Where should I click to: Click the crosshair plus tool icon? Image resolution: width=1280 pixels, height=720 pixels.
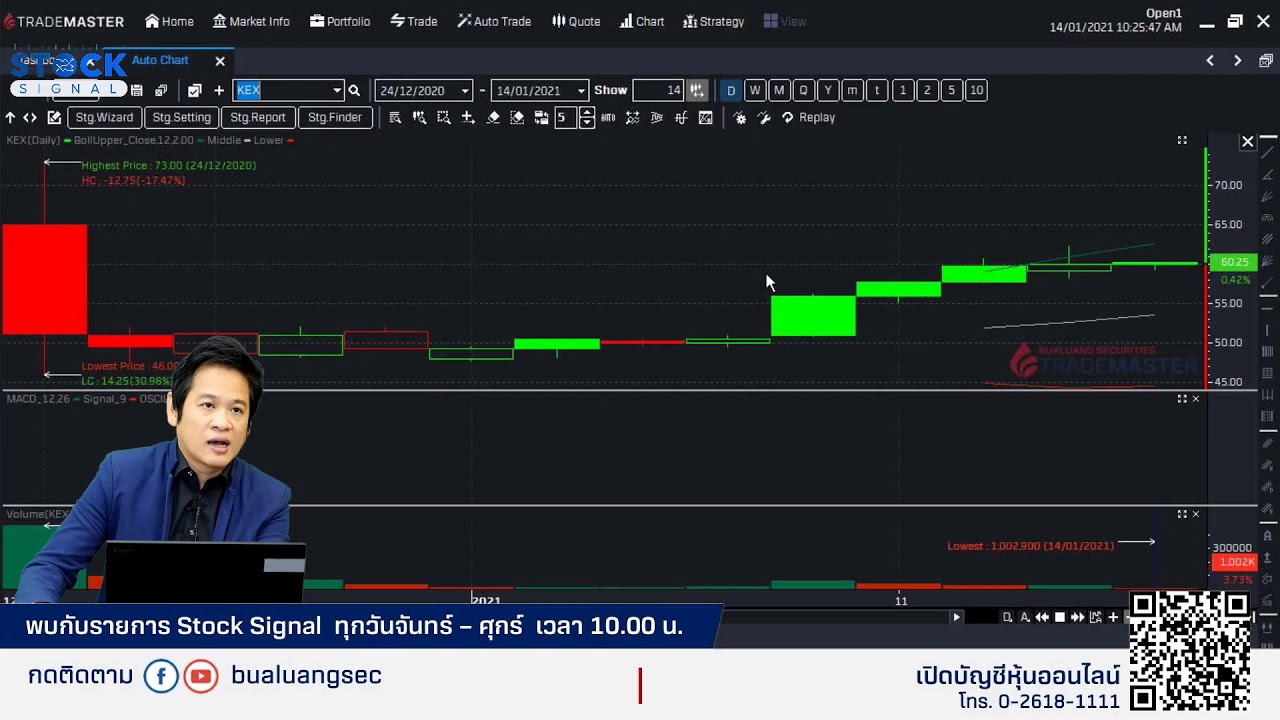[467, 117]
